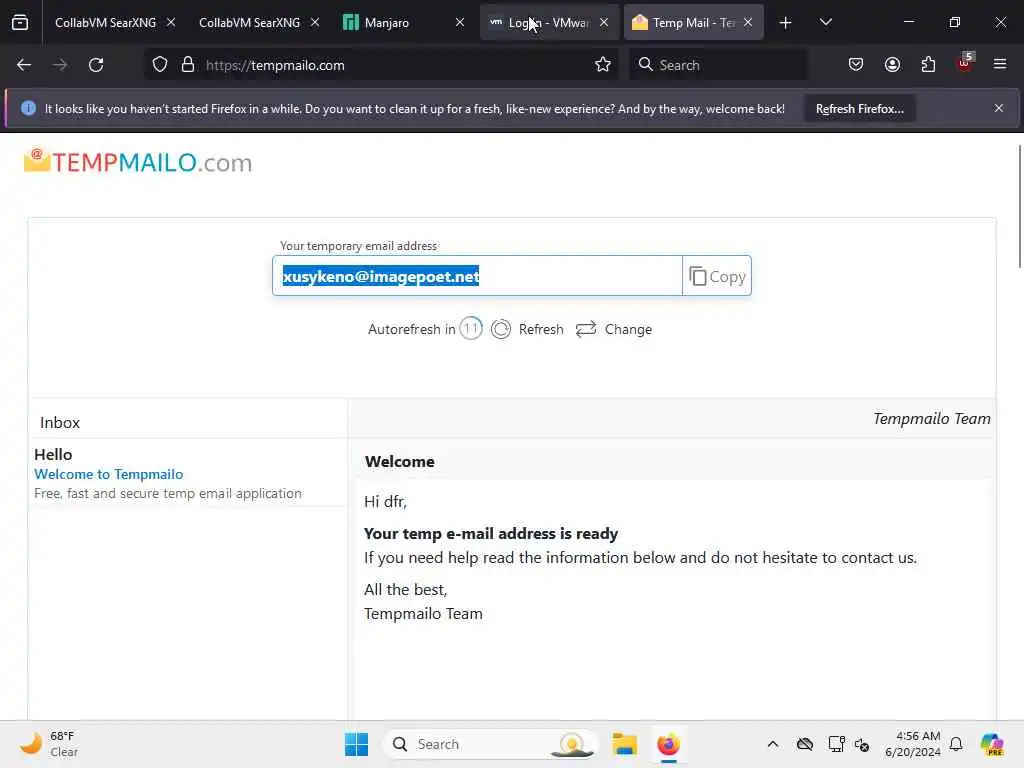The height and width of the screenshot is (768, 1024).
Task: Reload the current page
Action: pyautogui.click(x=96, y=65)
